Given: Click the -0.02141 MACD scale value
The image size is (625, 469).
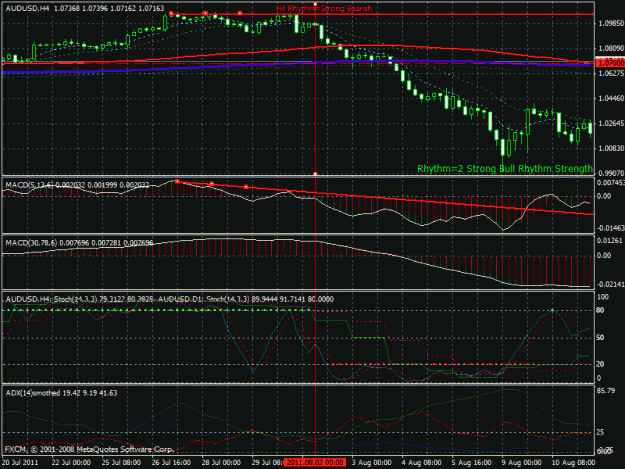Looking at the screenshot, I should click(x=610, y=285).
